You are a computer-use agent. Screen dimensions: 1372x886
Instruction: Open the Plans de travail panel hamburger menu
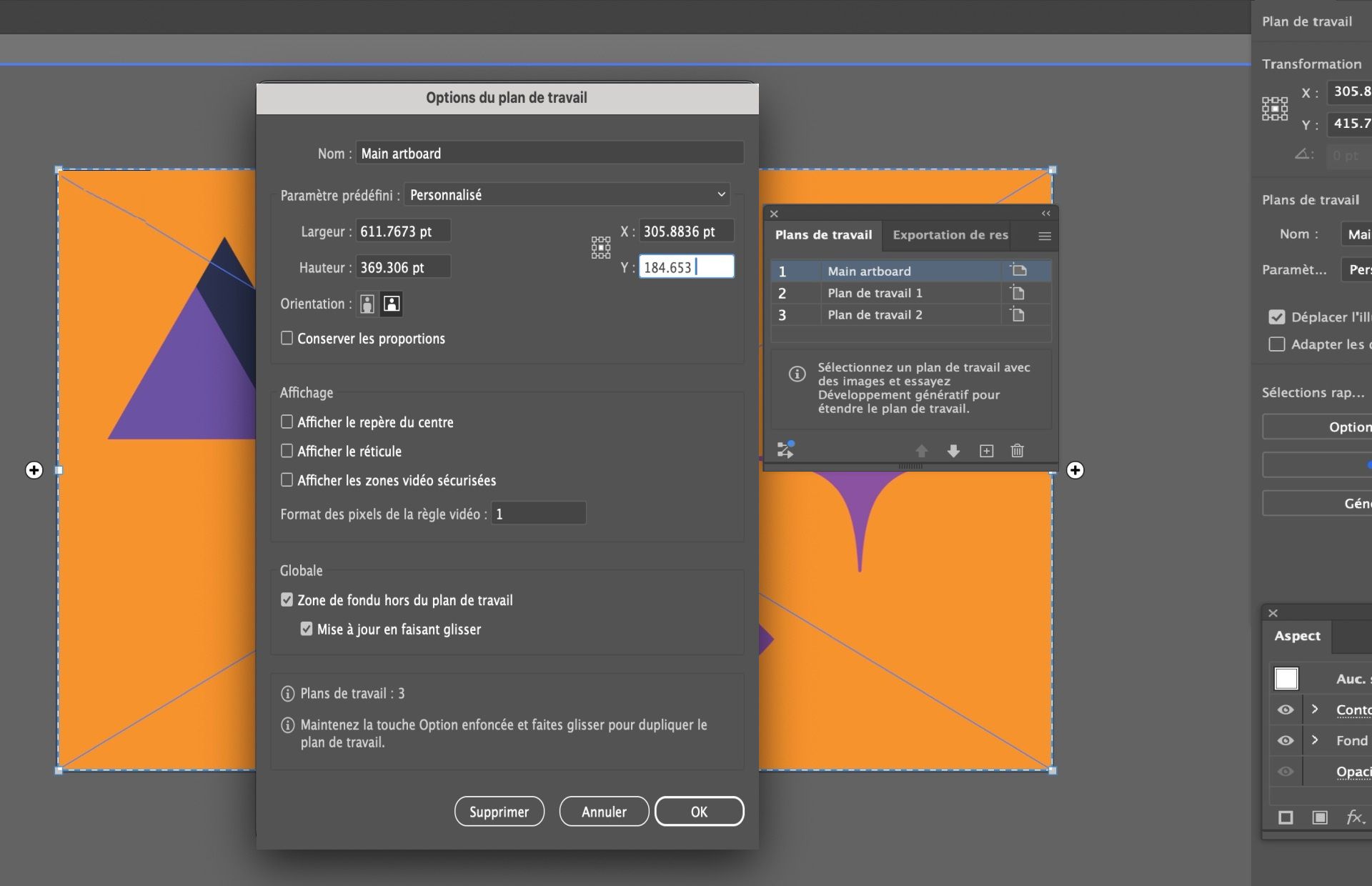coord(1044,235)
